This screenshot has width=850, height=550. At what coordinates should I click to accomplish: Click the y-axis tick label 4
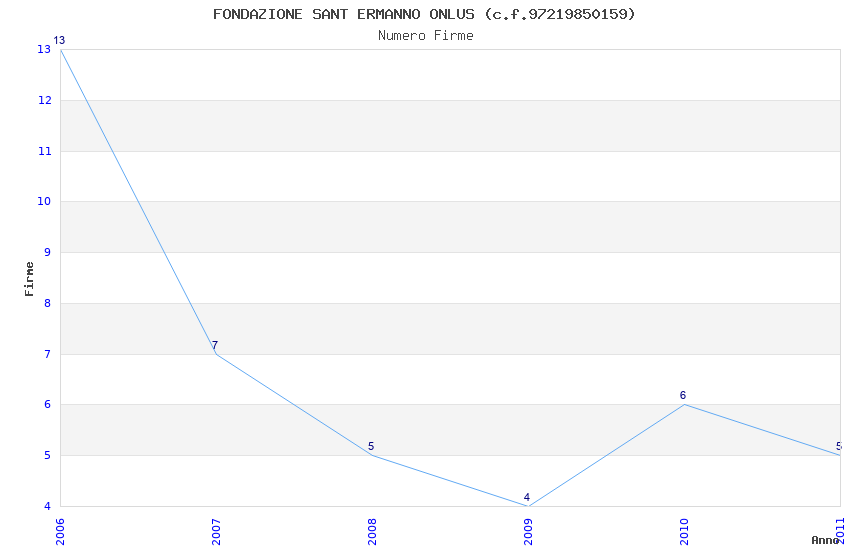pyautogui.click(x=48, y=506)
